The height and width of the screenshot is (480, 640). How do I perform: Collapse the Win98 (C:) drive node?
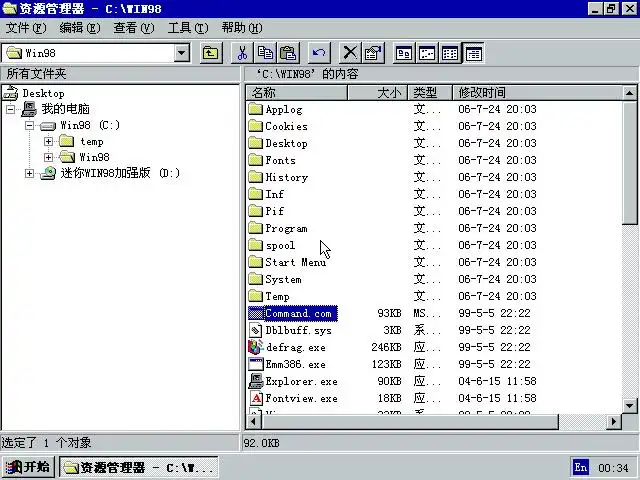click(x=29, y=125)
